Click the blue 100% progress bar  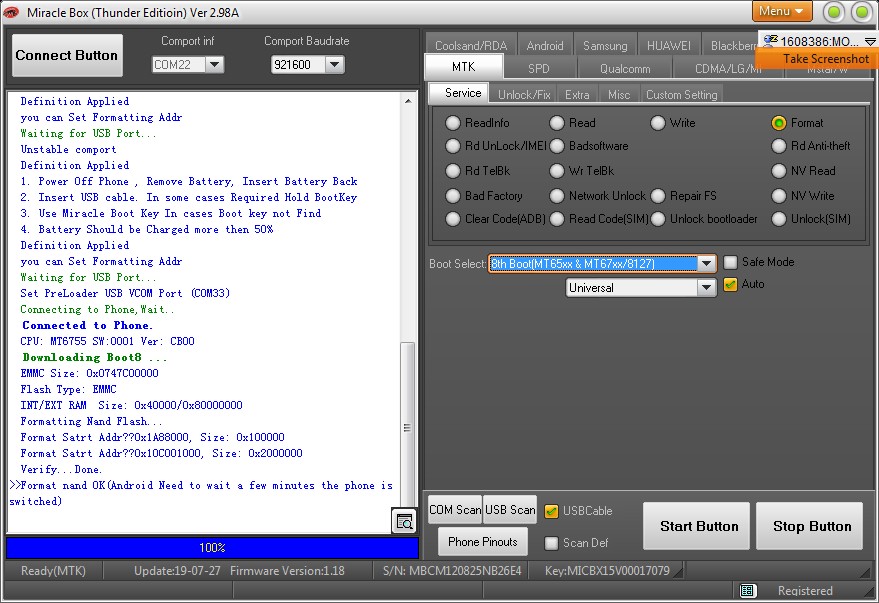coord(212,548)
